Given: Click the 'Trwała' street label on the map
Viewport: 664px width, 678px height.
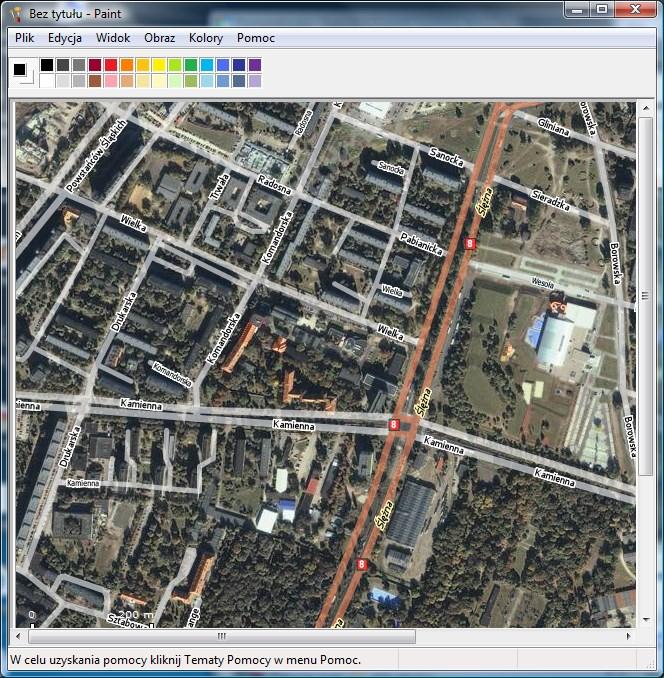Looking at the screenshot, I should [x=220, y=187].
